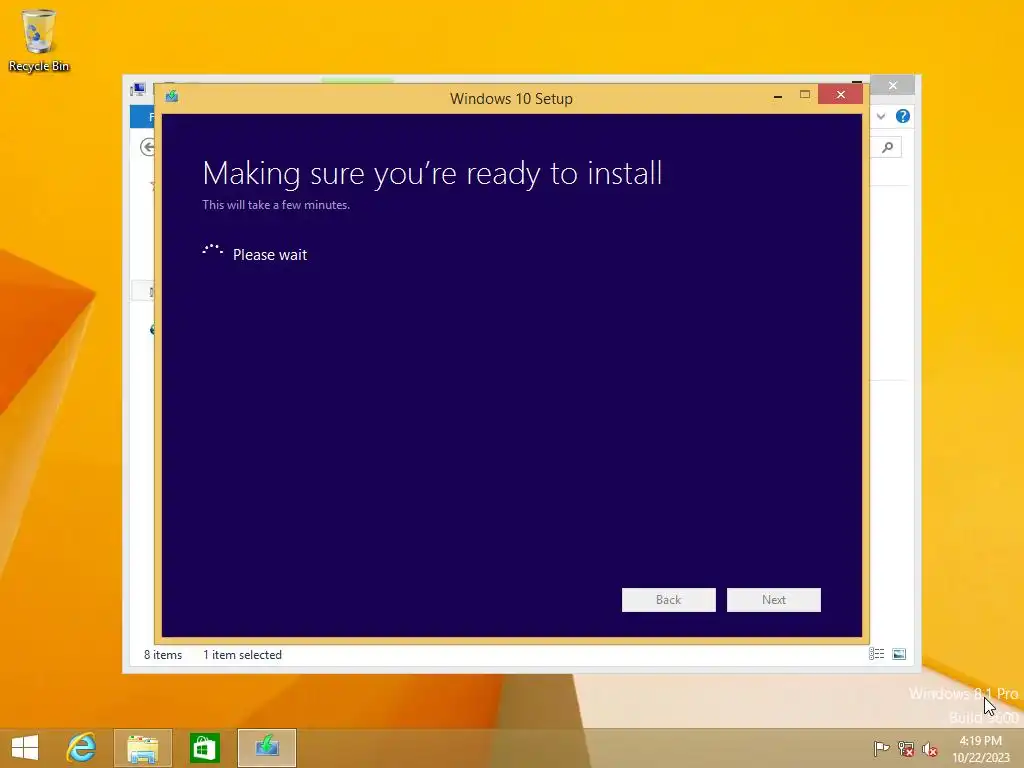Select the Windows 10 Setup taskbar button
Screen dimensions: 1024x768
point(266,748)
